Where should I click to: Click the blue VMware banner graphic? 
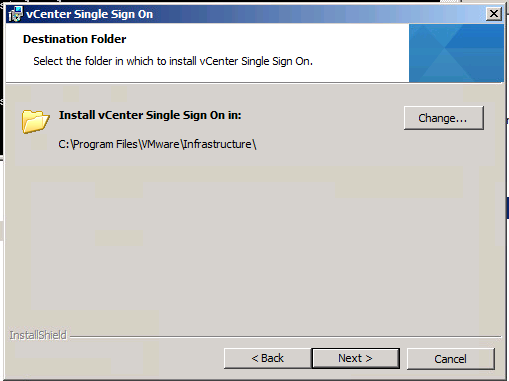pyautogui.click(x=456, y=53)
